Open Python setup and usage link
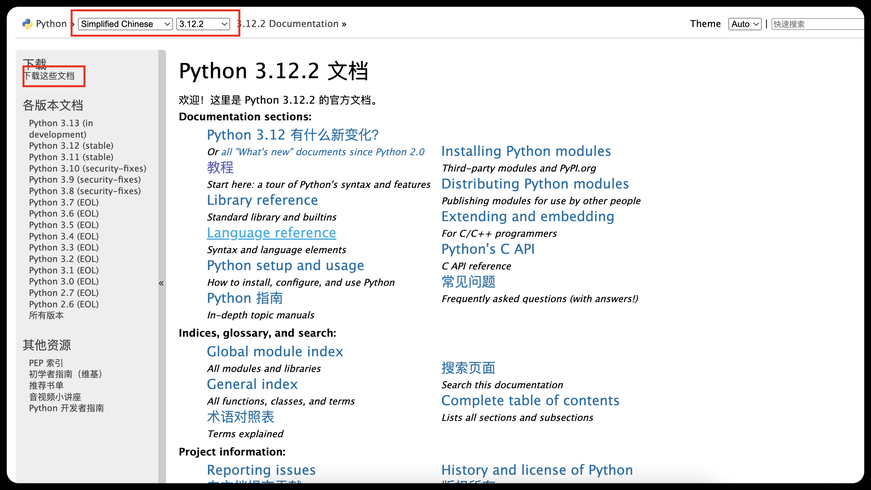The width and height of the screenshot is (871, 490). point(286,266)
